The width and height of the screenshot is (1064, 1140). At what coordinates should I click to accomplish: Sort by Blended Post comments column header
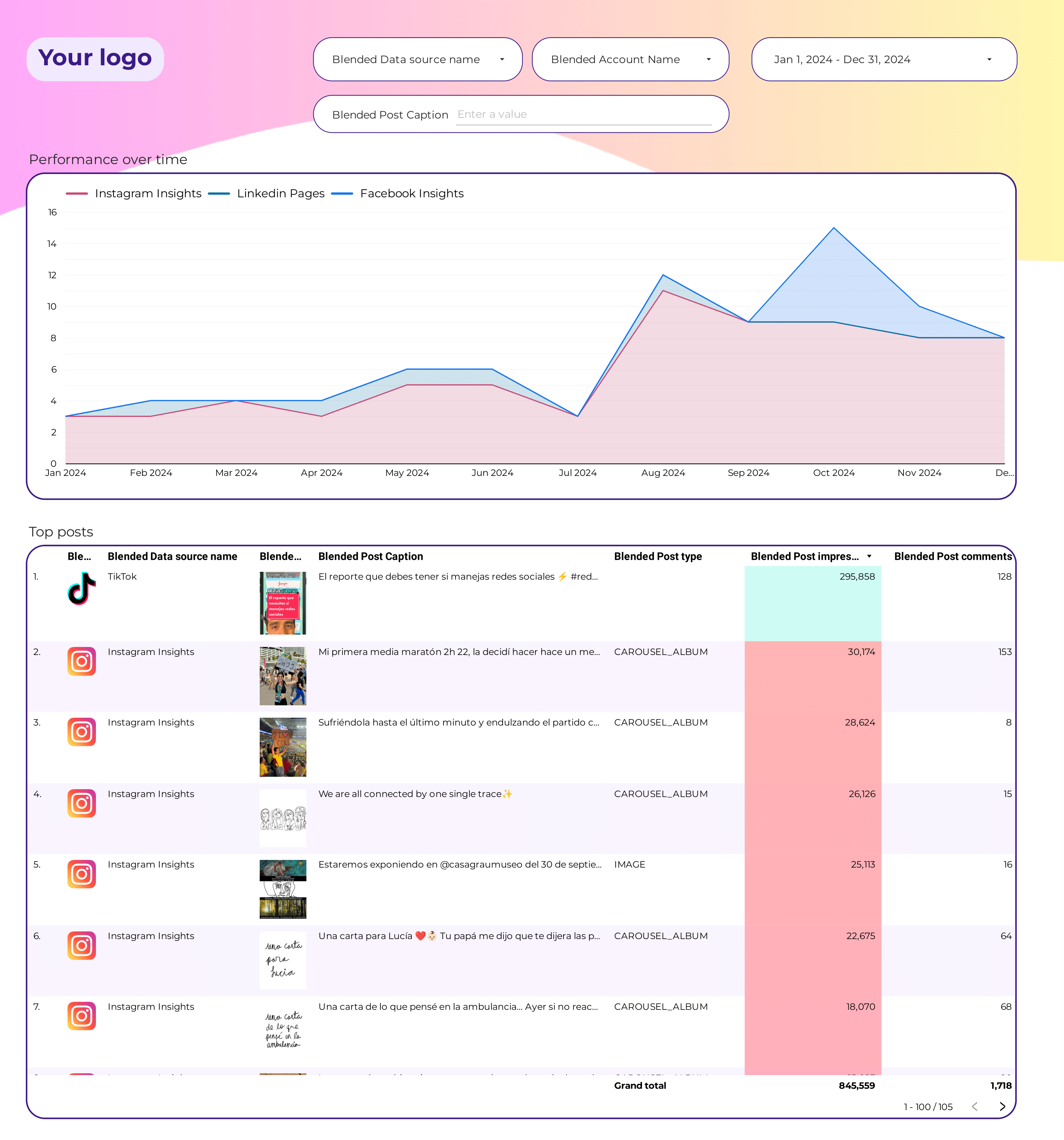click(x=952, y=556)
